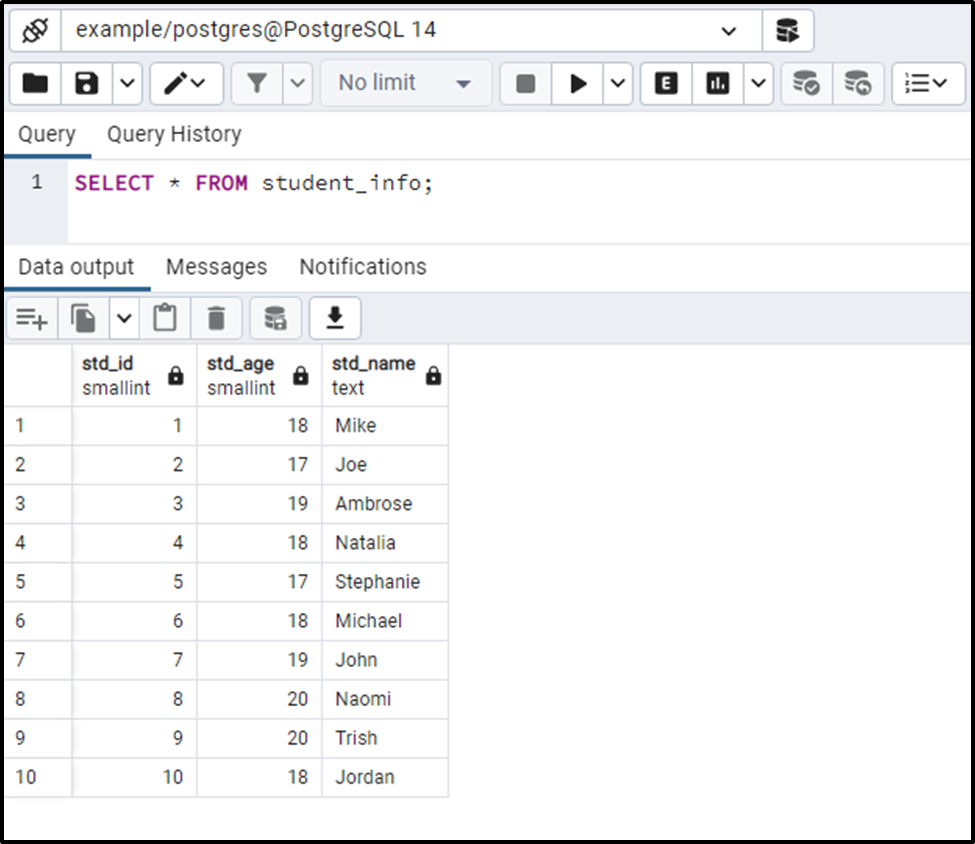Select the Notifications tab
975x844 pixels.
[361, 267]
